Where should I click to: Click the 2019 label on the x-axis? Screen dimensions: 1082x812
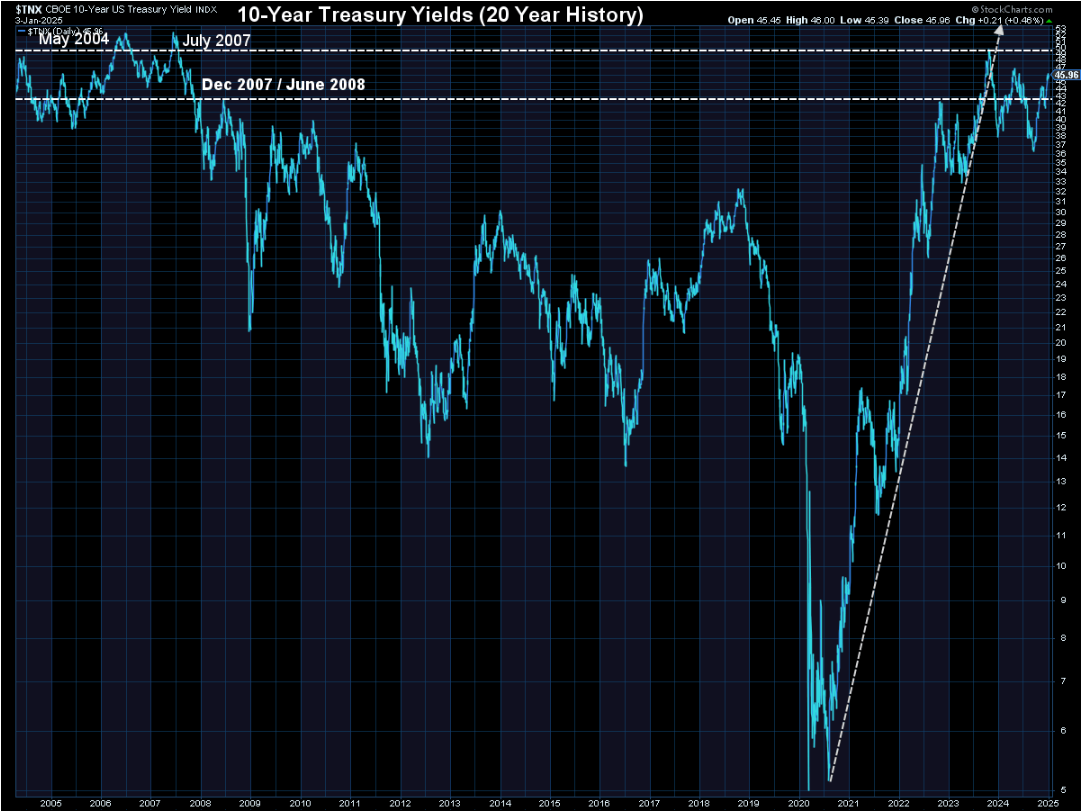[x=749, y=803]
